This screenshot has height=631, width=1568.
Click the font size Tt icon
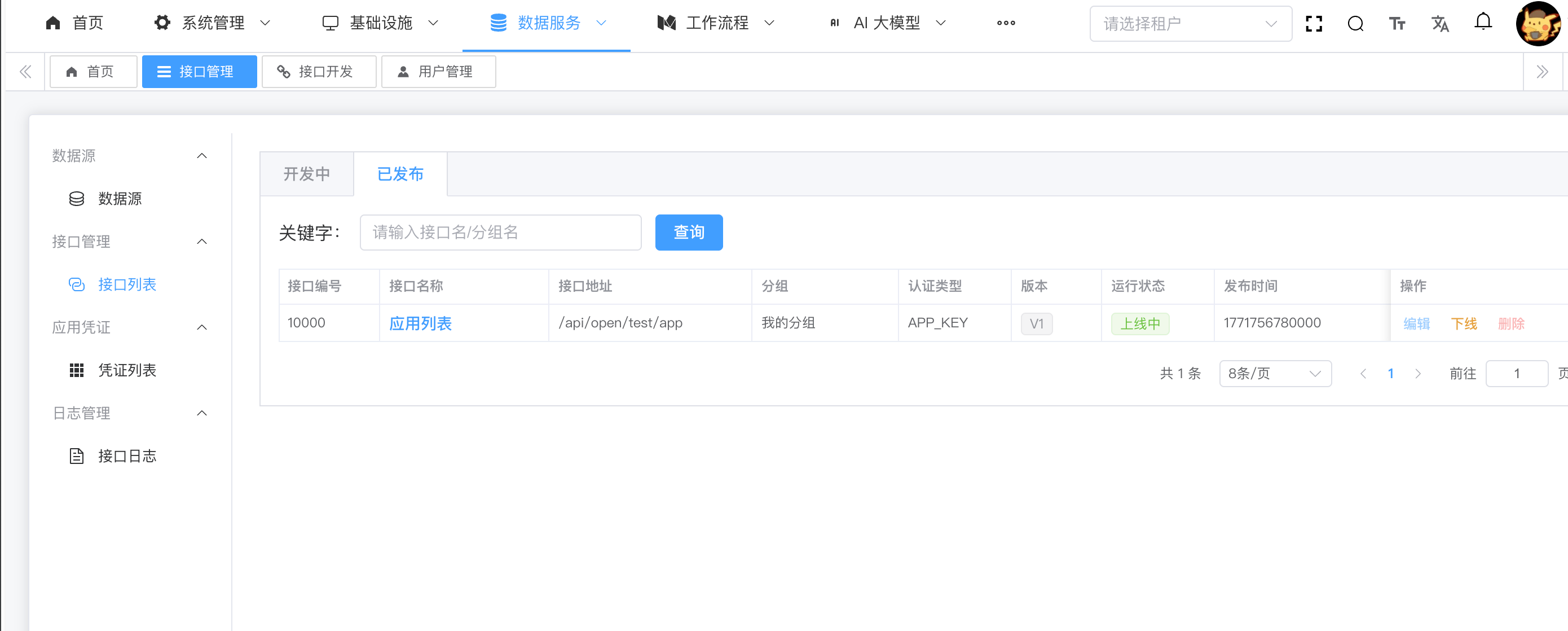pyautogui.click(x=1397, y=24)
